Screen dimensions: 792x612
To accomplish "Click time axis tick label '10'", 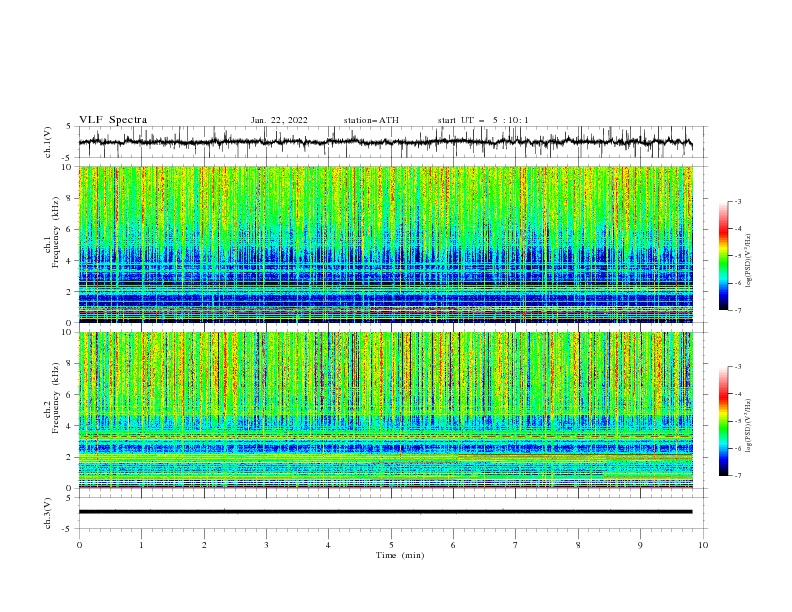I will (x=703, y=545).
